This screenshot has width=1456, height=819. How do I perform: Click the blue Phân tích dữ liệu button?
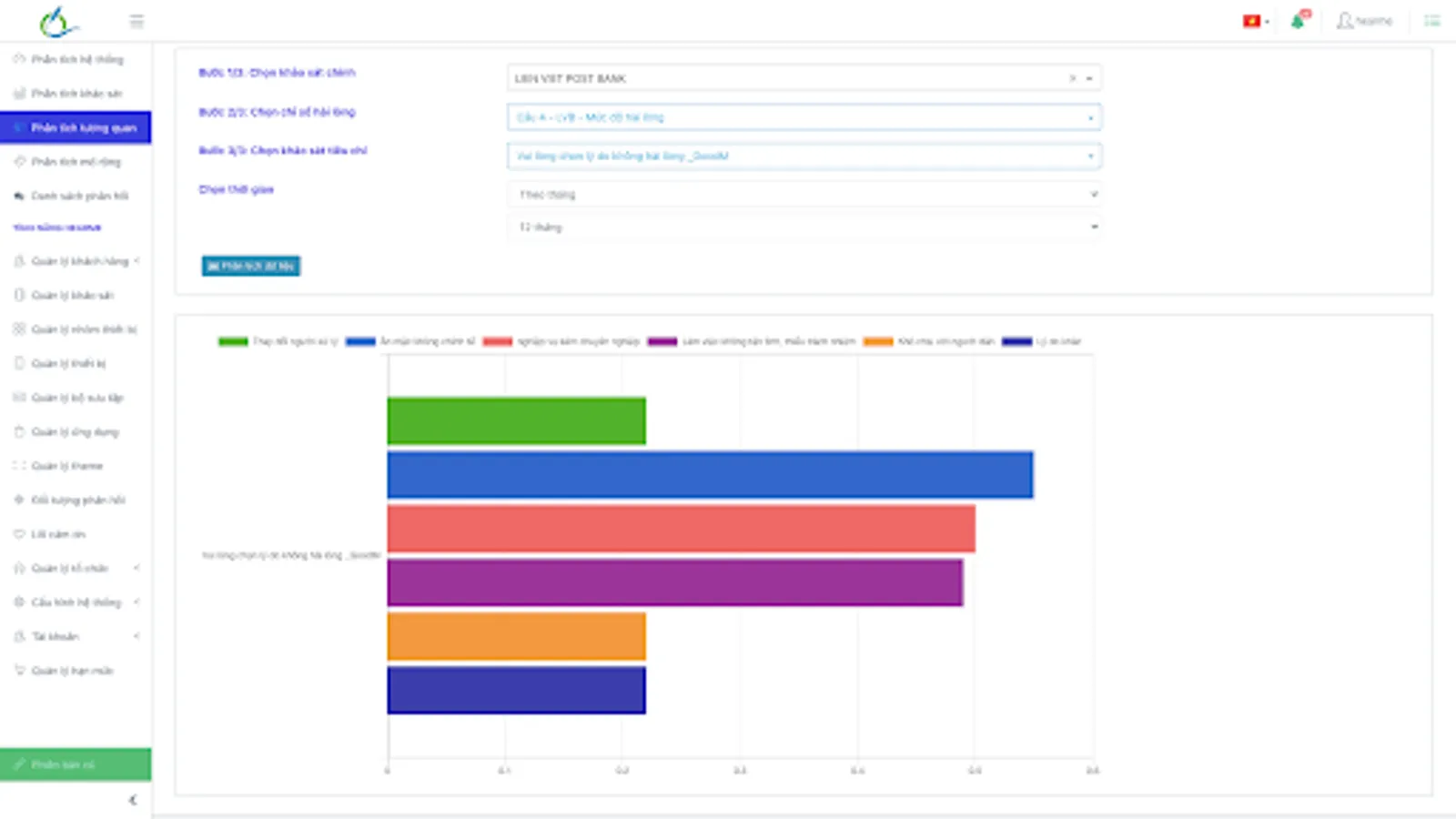[x=251, y=266]
